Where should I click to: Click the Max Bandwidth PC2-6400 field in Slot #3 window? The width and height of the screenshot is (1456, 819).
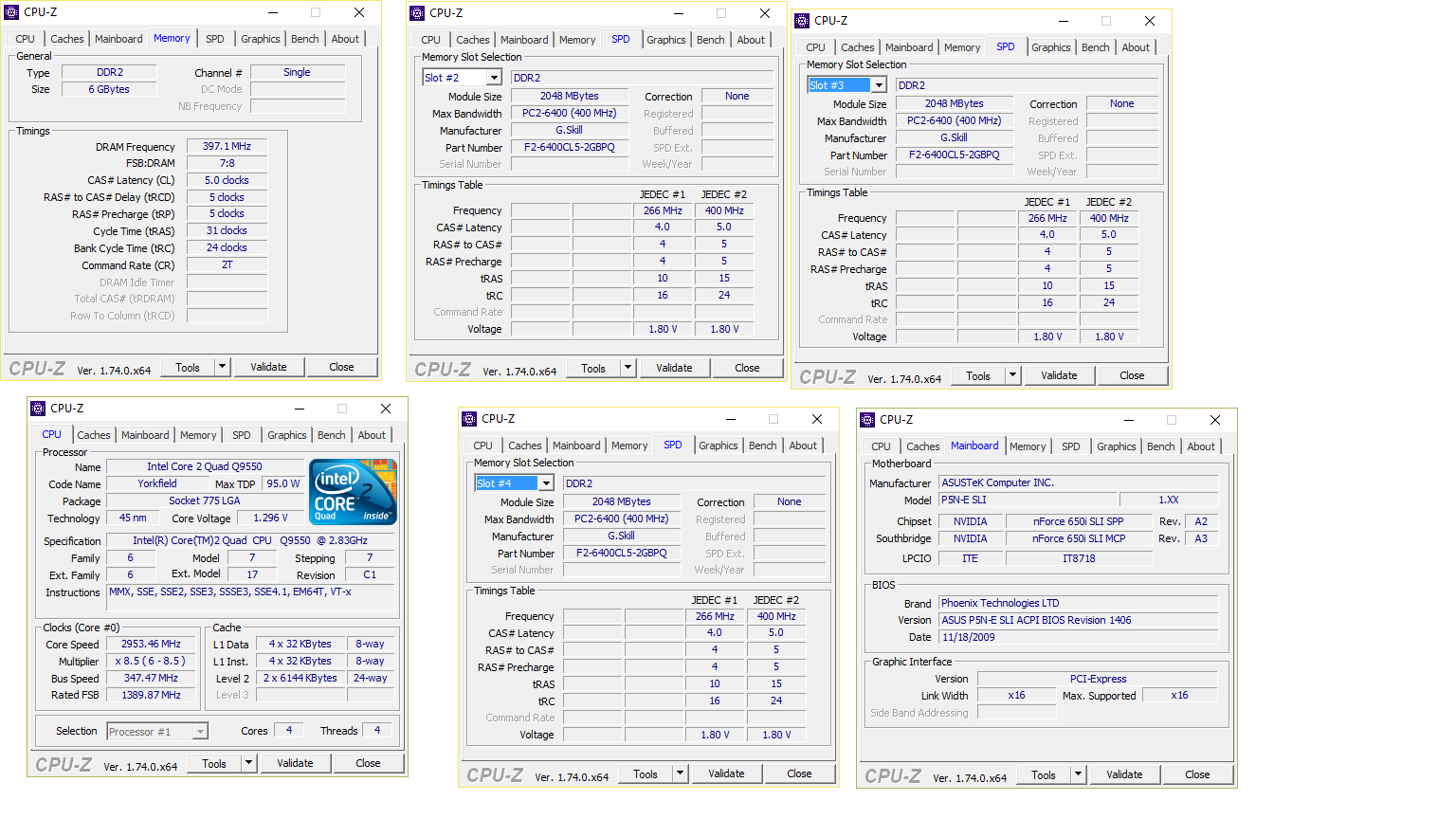pyautogui.click(x=955, y=120)
